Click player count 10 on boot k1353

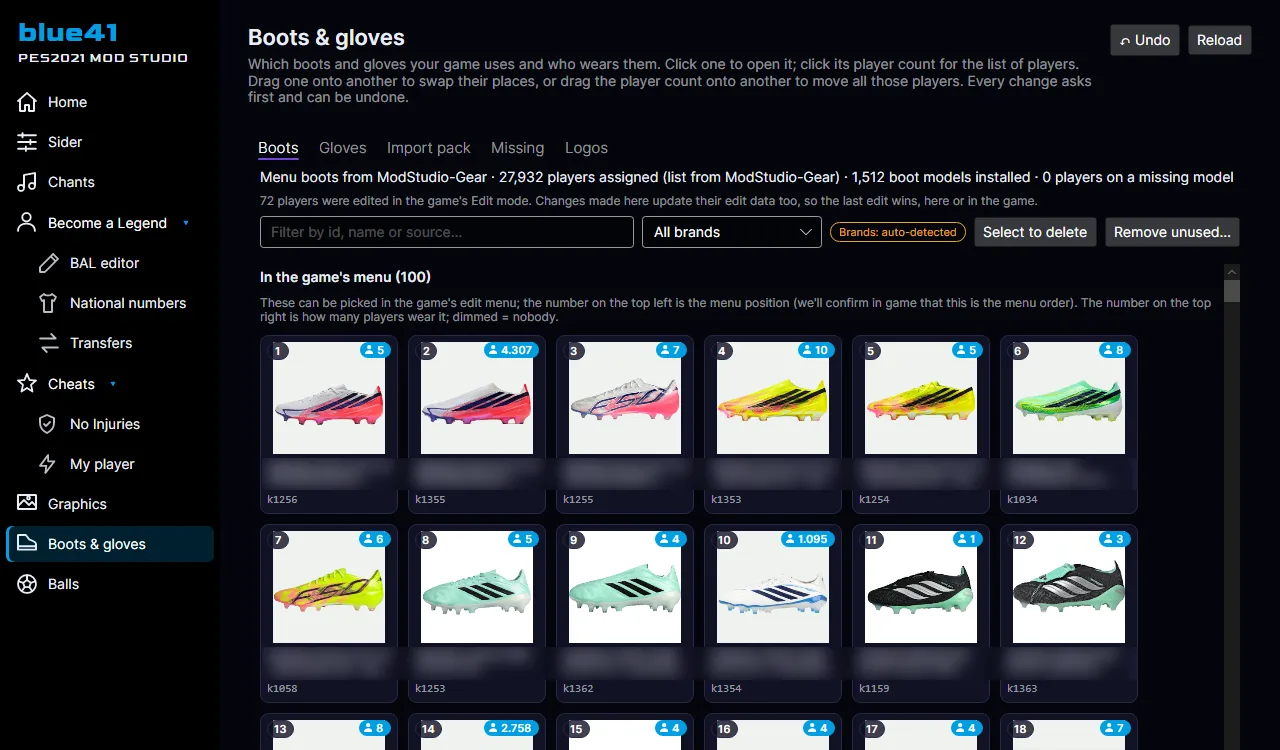(815, 350)
